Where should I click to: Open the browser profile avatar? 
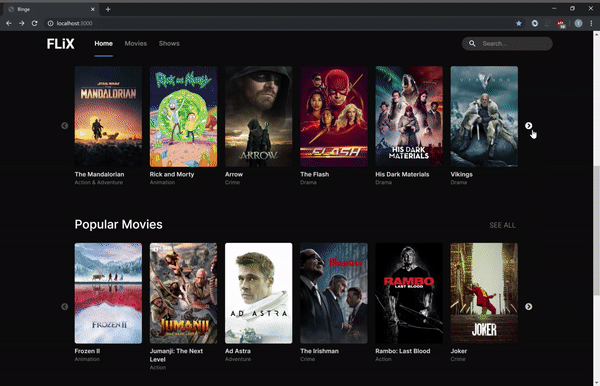[578, 23]
